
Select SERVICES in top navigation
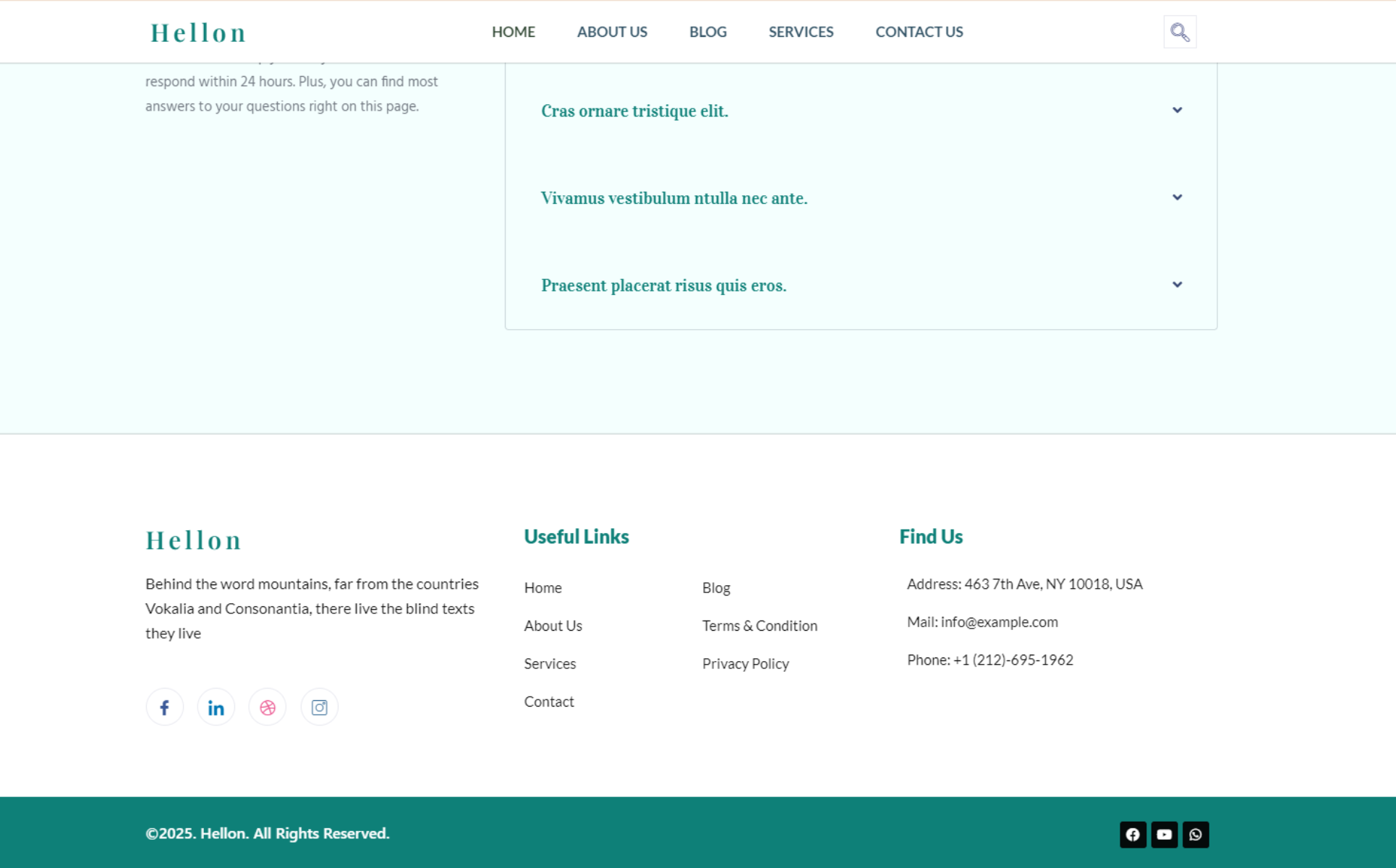coord(801,32)
